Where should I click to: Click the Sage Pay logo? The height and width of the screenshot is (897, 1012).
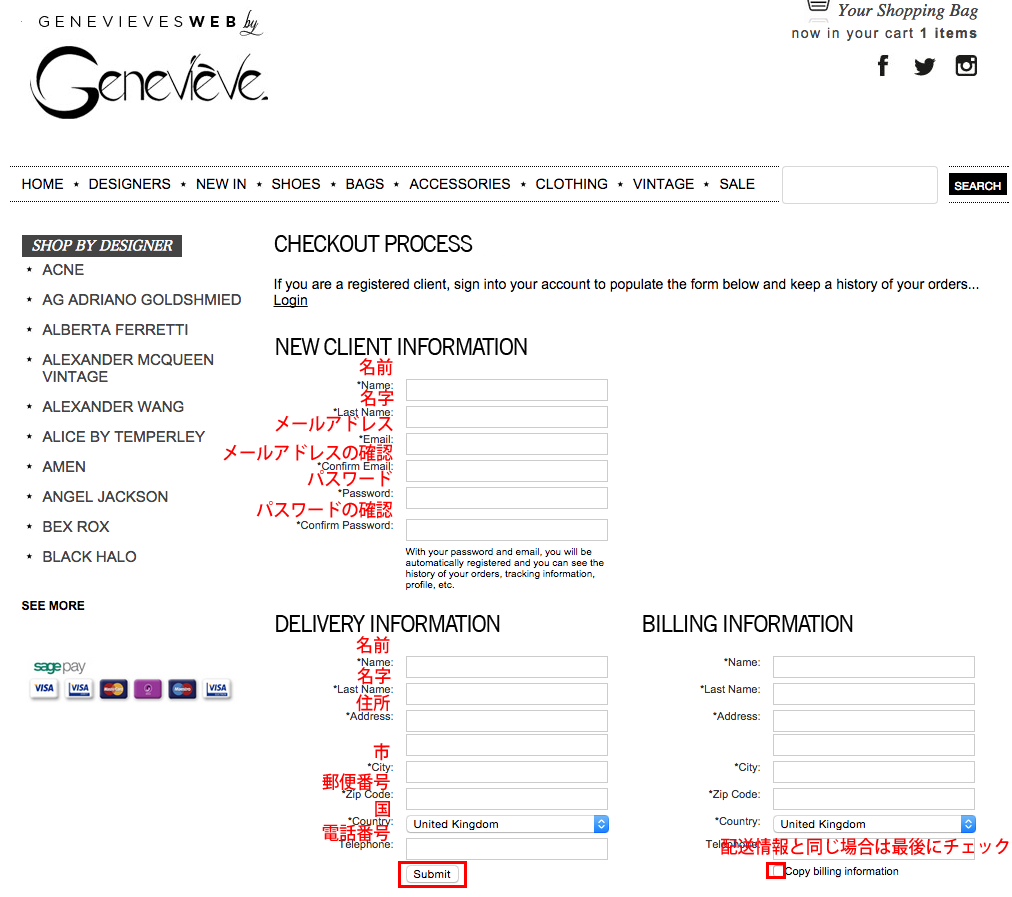tap(59, 666)
